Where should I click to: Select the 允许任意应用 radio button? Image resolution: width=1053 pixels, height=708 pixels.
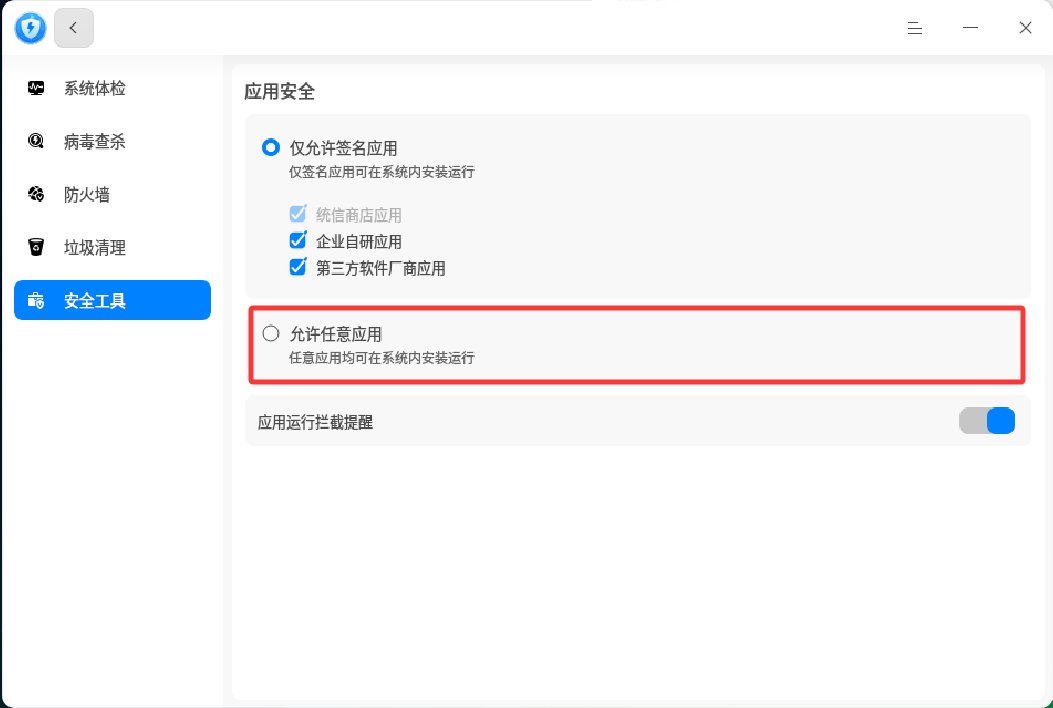270,333
